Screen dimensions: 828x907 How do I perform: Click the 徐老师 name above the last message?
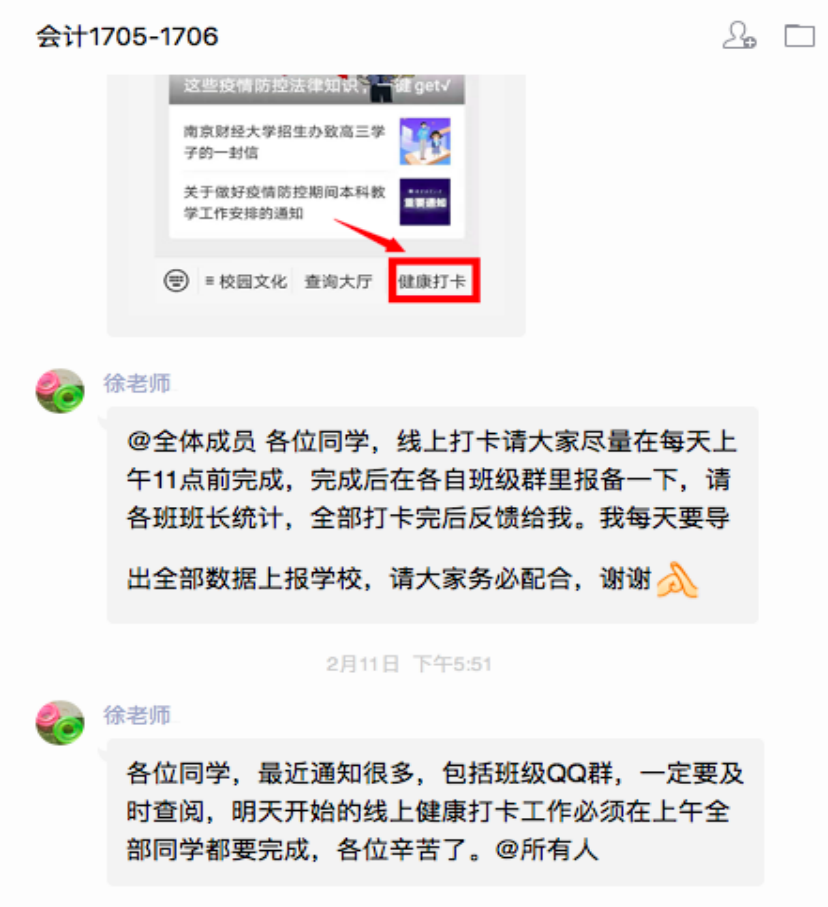click(137, 716)
